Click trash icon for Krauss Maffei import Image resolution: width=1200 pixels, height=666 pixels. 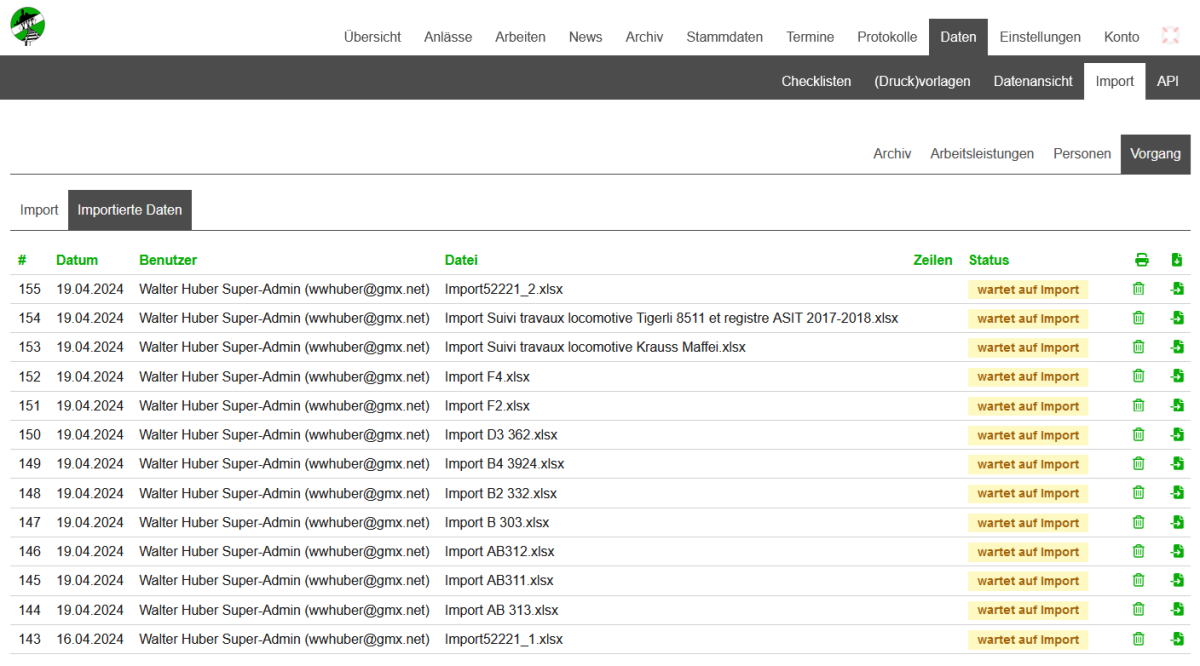coord(1138,347)
